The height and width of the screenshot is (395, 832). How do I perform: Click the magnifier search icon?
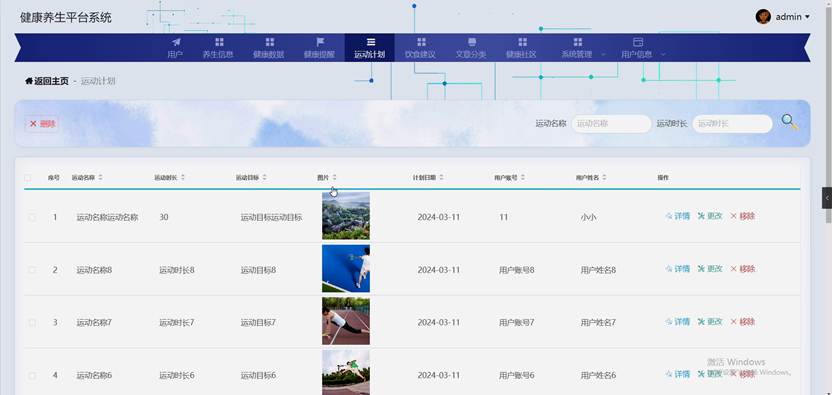tap(790, 123)
